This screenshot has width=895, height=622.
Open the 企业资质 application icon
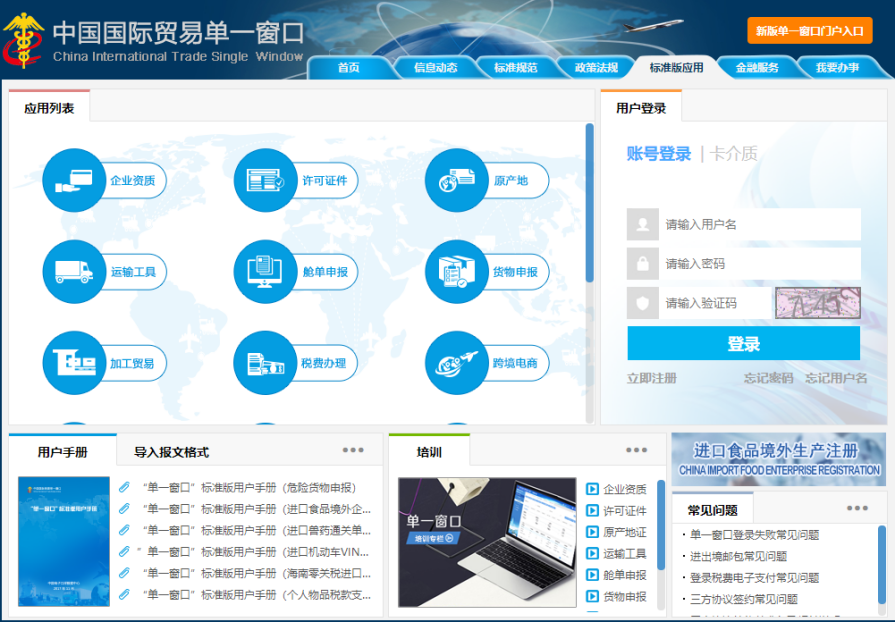click(x=74, y=181)
